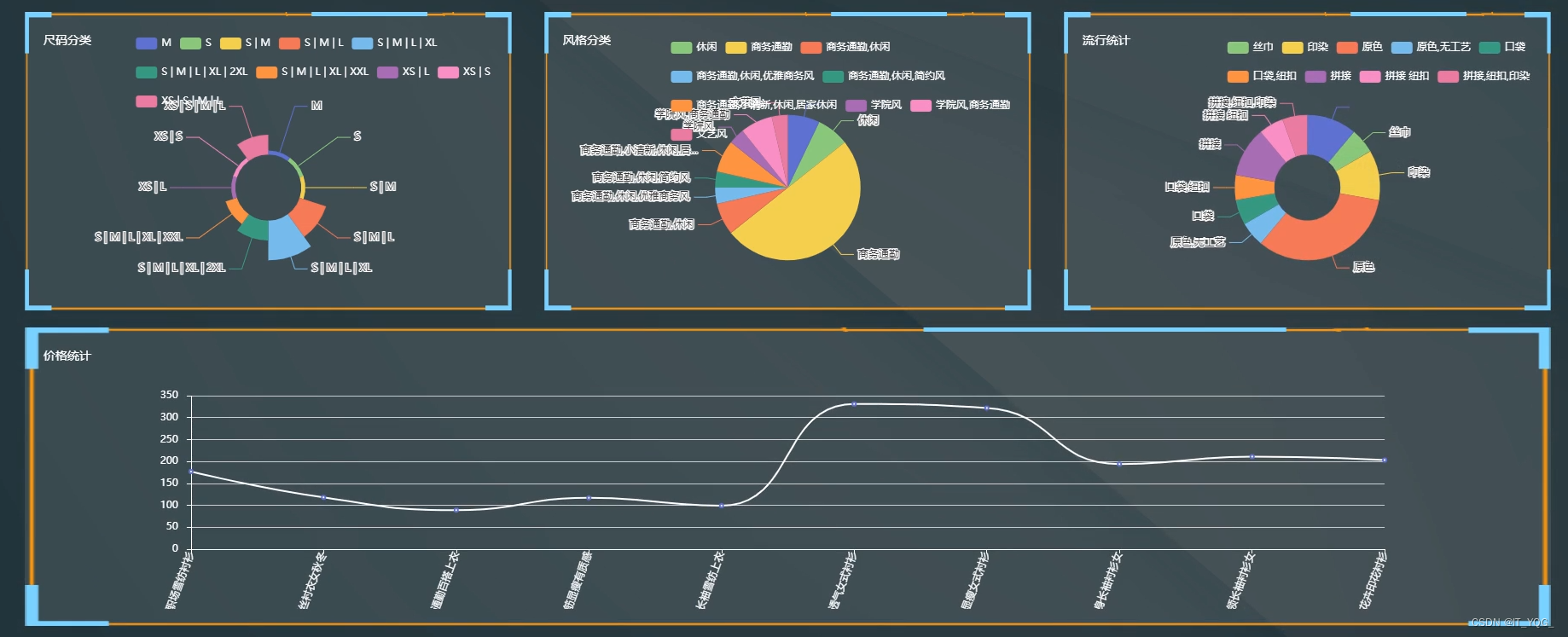The width and height of the screenshot is (1568, 637).
Task: Click the 350 y-axis label
Action: pyautogui.click(x=169, y=395)
